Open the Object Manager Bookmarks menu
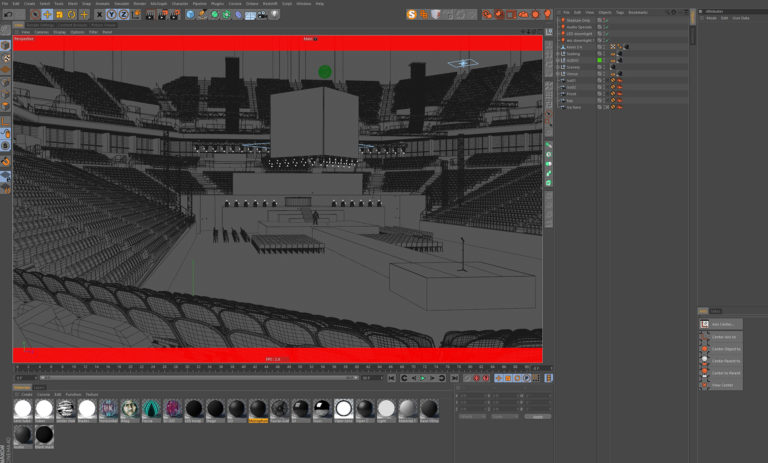This screenshot has width=768, height=463. click(638, 12)
